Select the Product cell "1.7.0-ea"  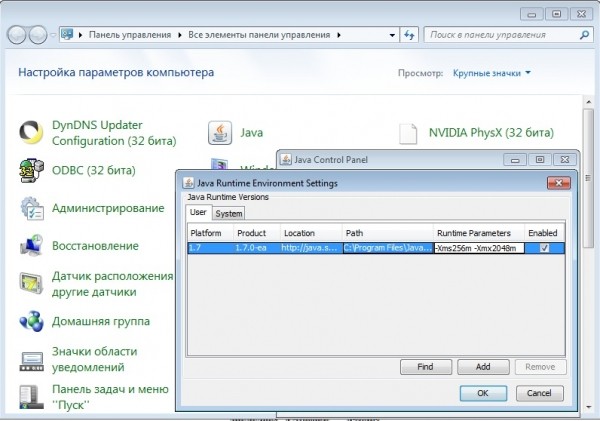pos(257,248)
